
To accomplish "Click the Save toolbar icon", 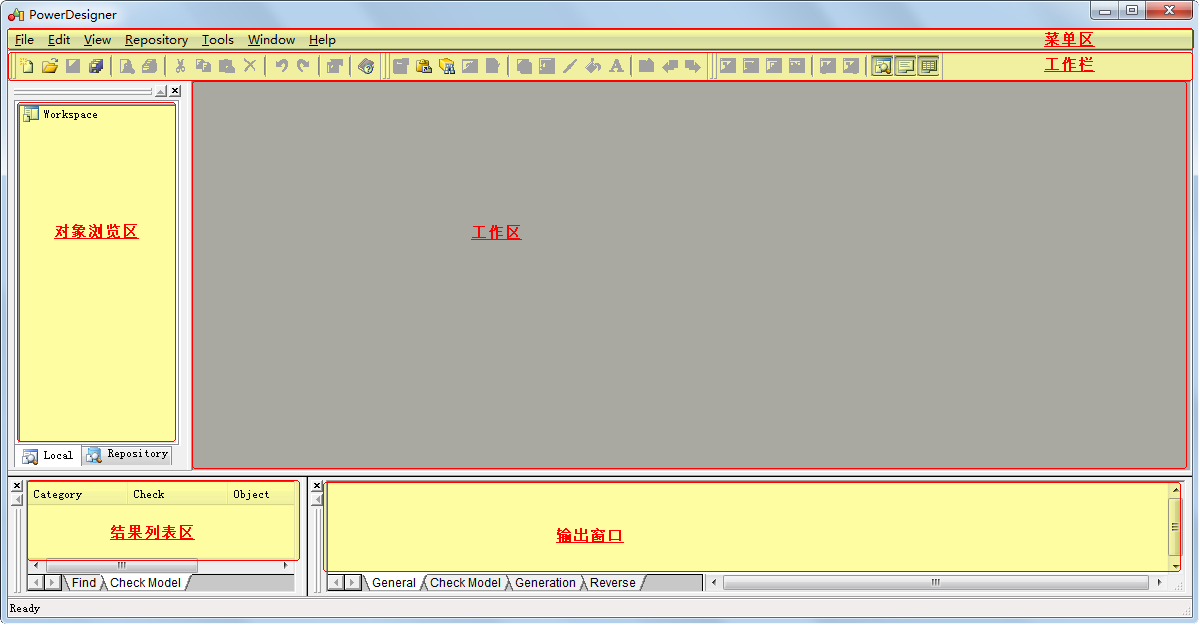I will 73,66.
